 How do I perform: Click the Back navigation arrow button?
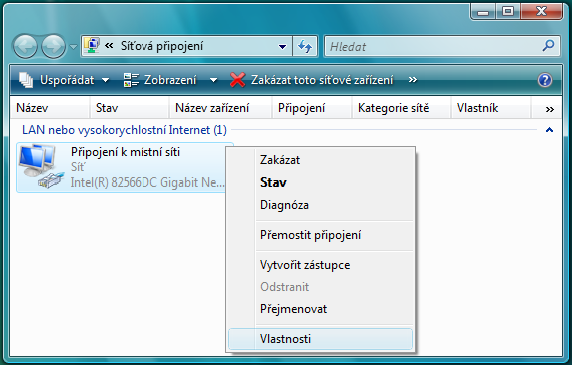(25, 46)
